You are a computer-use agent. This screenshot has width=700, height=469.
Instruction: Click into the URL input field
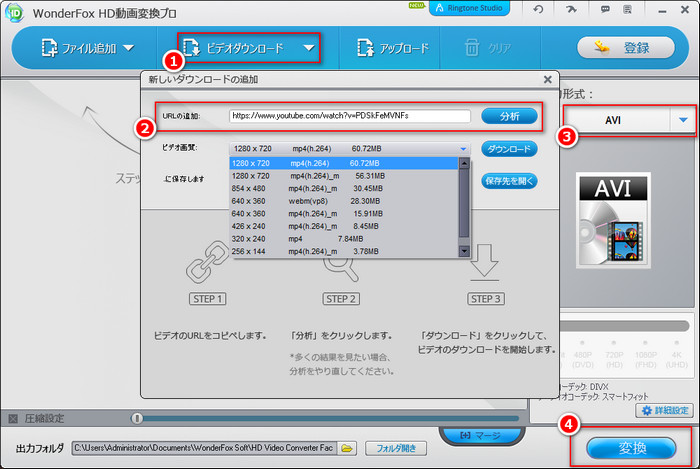[x=349, y=116]
